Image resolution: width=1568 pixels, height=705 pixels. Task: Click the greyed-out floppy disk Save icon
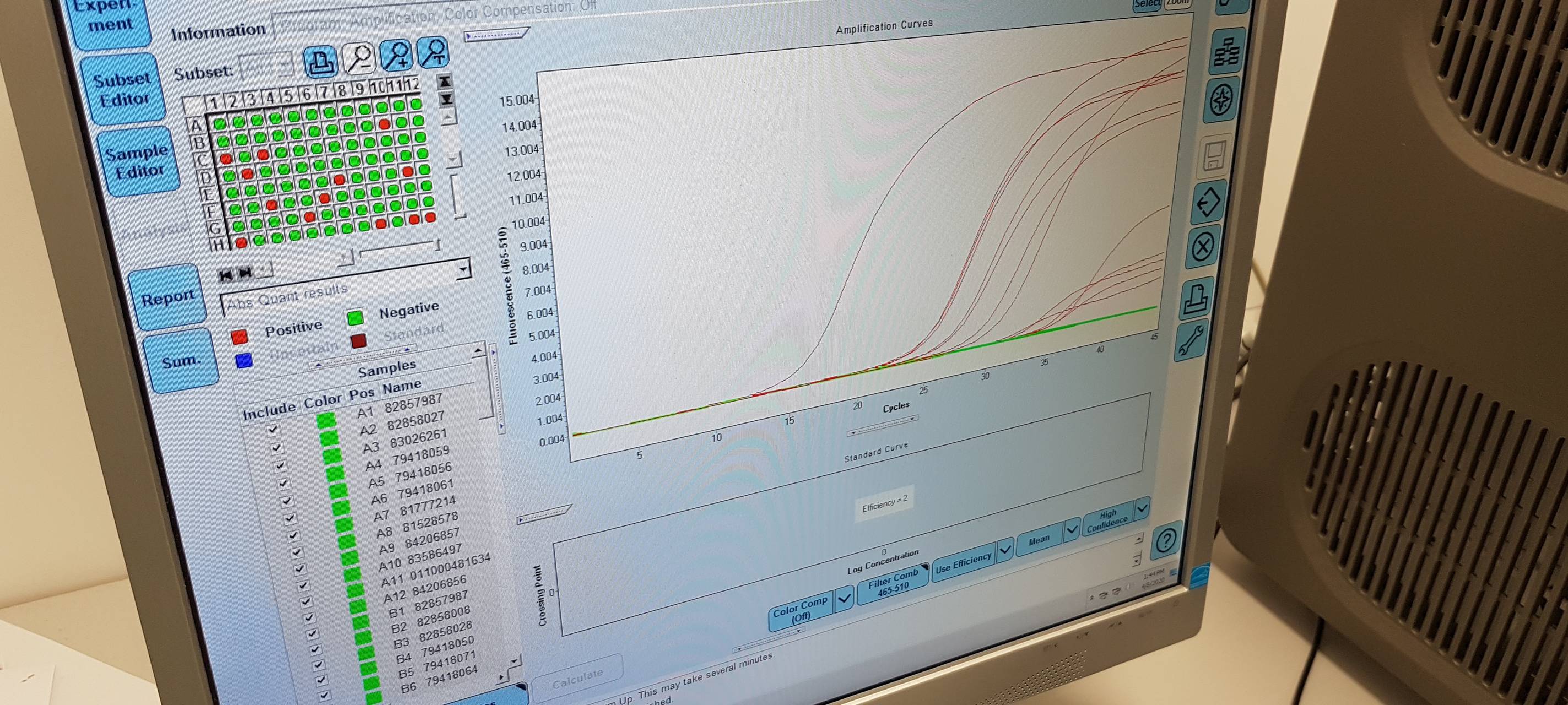1215,155
